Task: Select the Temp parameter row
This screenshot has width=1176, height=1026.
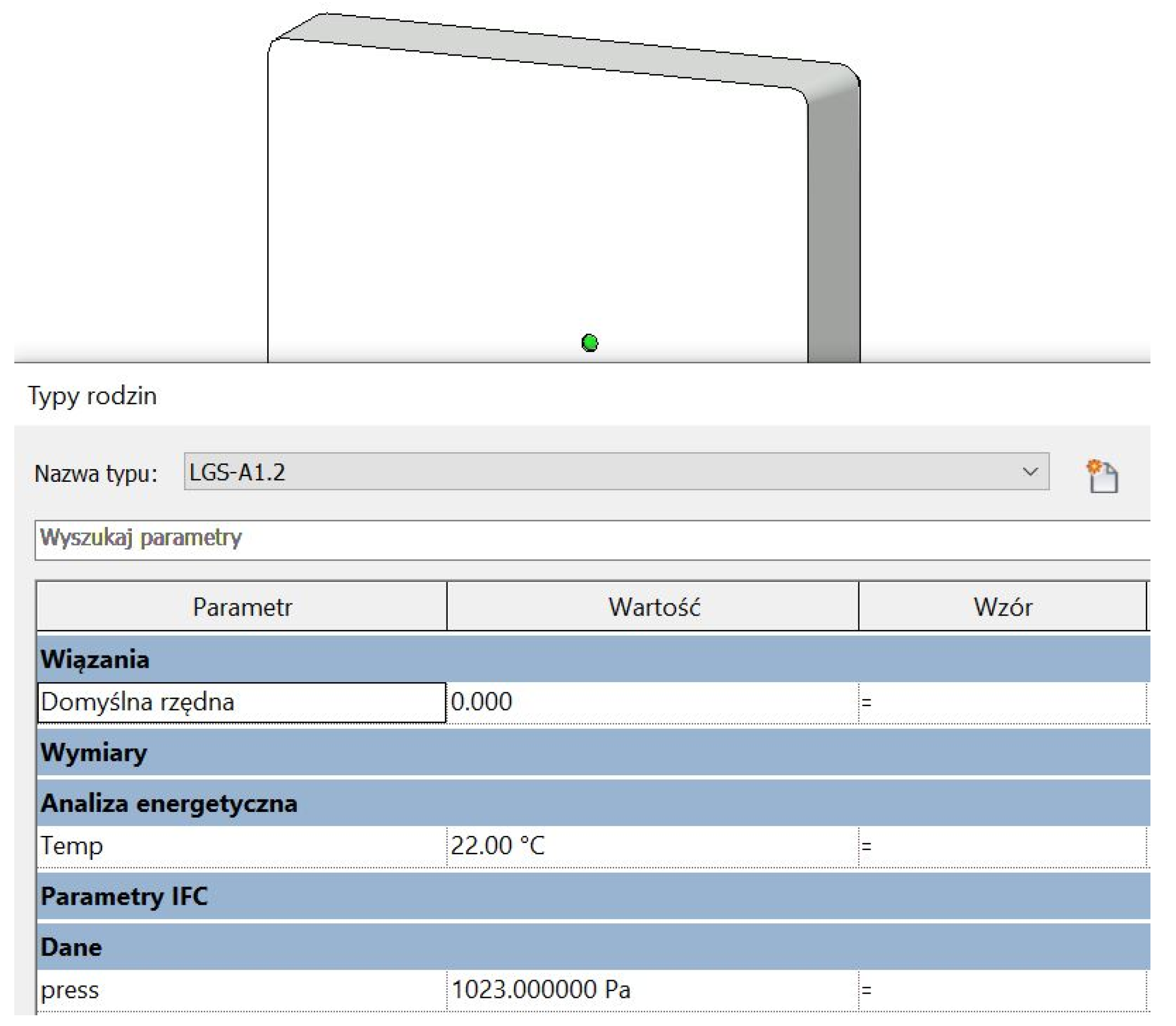Action: pos(242,846)
